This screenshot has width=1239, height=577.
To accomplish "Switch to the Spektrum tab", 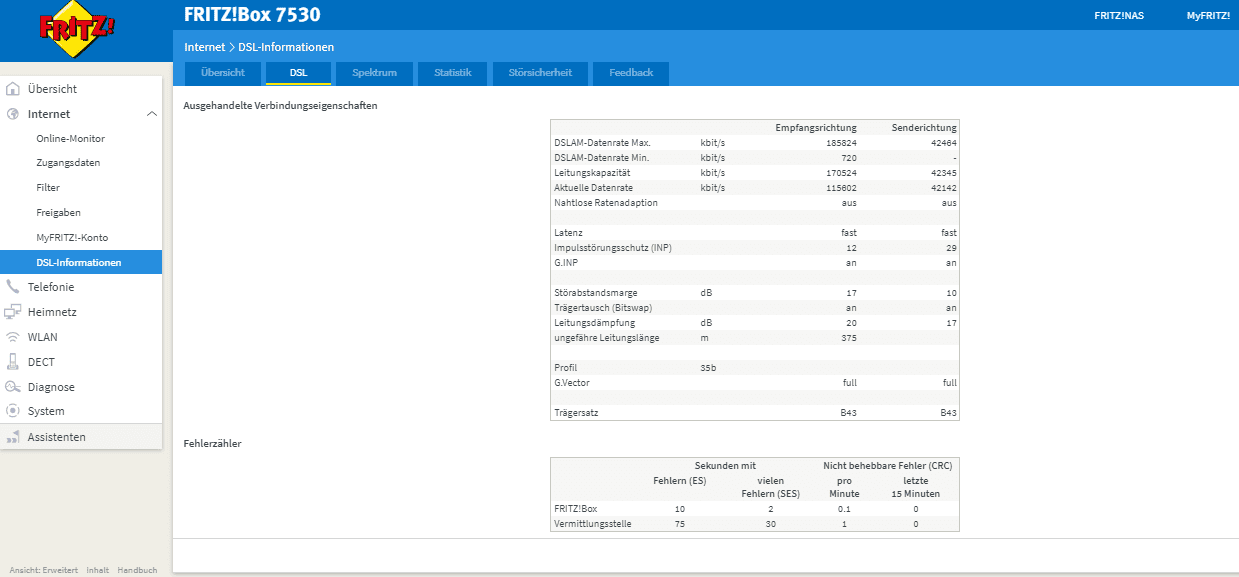I will coord(374,73).
